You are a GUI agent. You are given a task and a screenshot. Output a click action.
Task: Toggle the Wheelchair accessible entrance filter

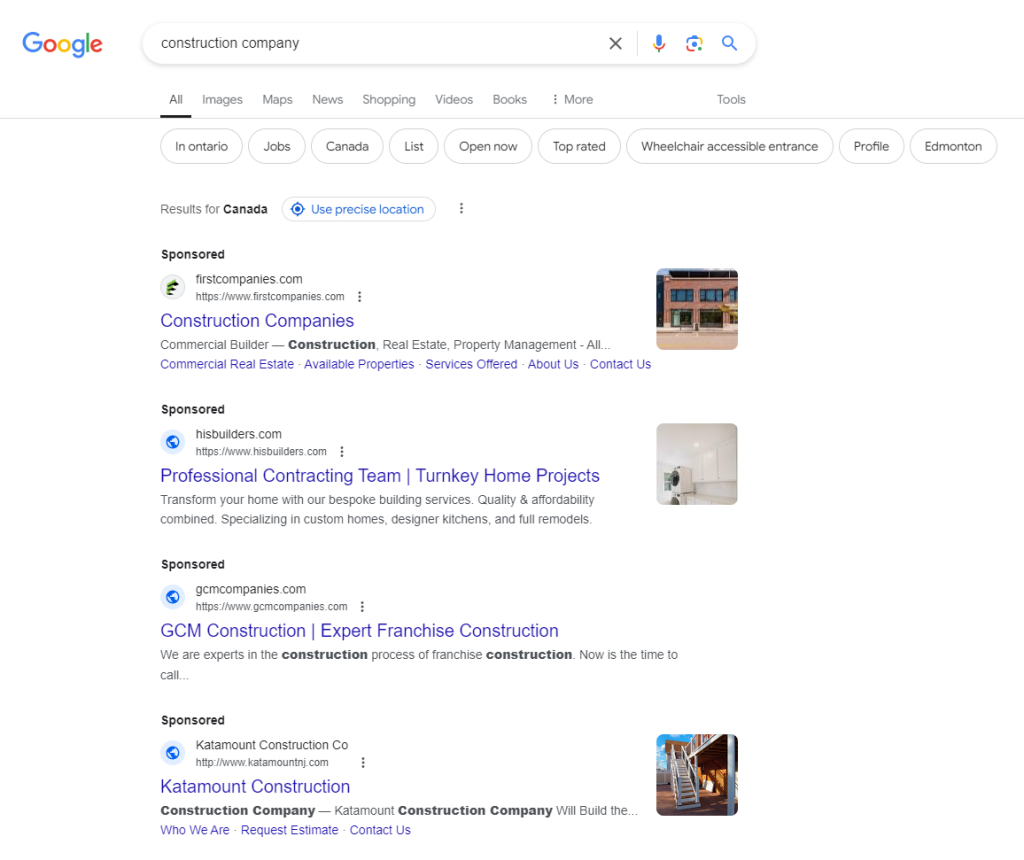pos(729,146)
